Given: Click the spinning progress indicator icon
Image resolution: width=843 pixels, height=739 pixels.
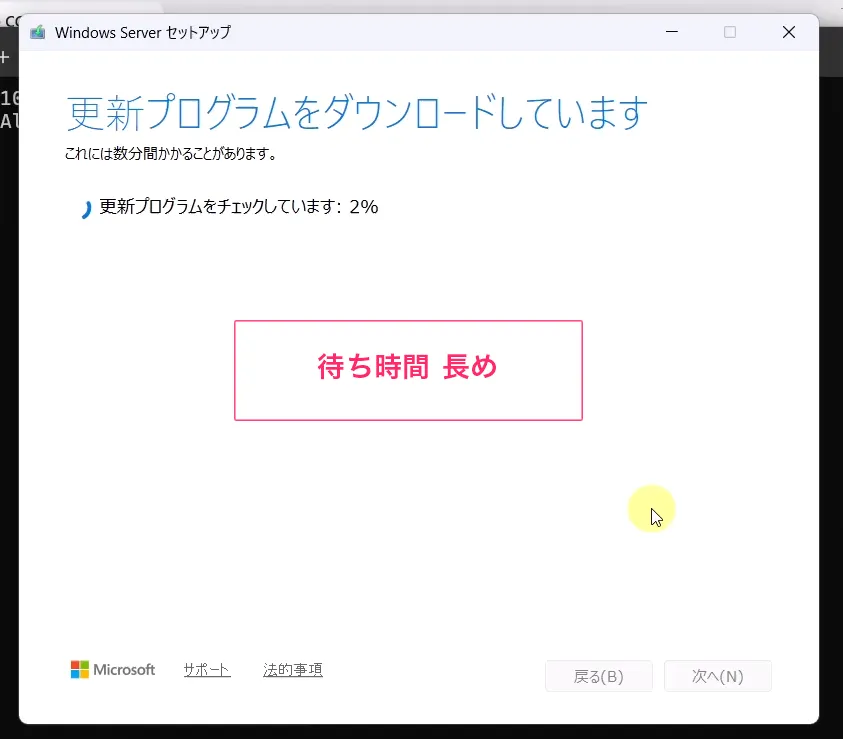Looking at the screenshot, I should (86, 208).
